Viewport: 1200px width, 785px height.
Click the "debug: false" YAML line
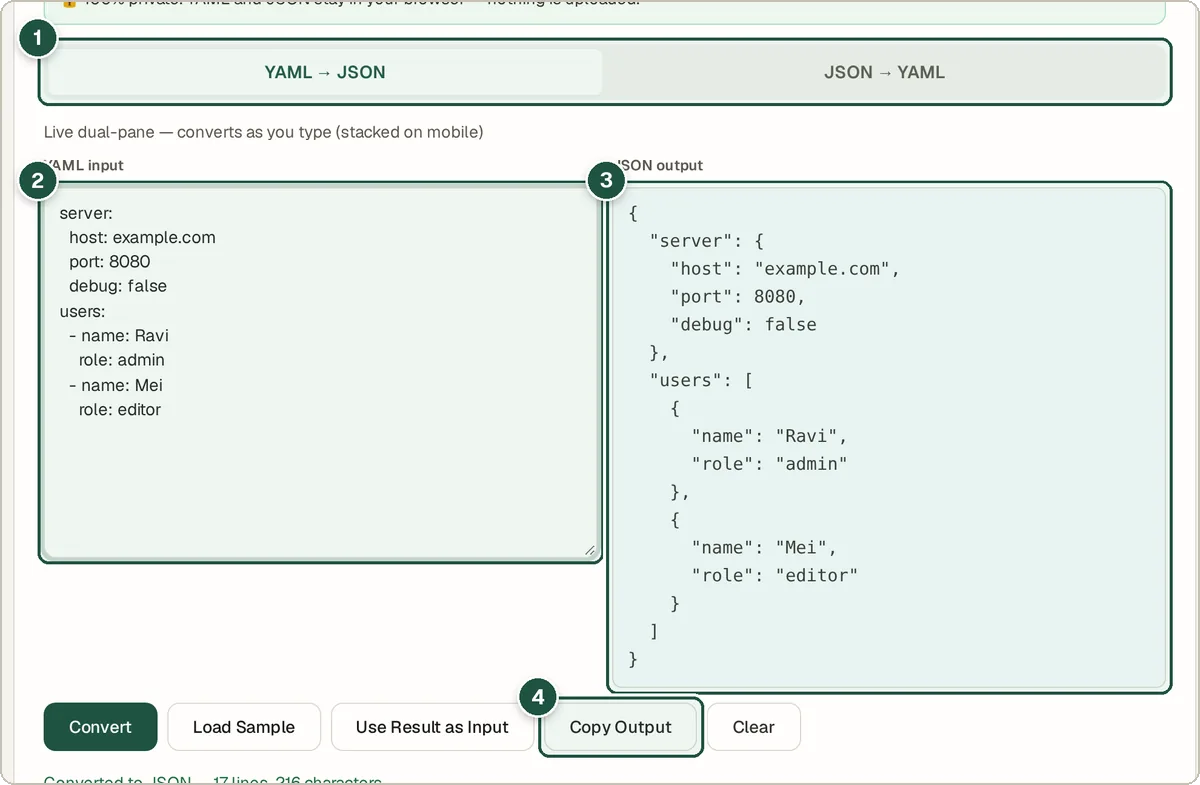point(118,286)
